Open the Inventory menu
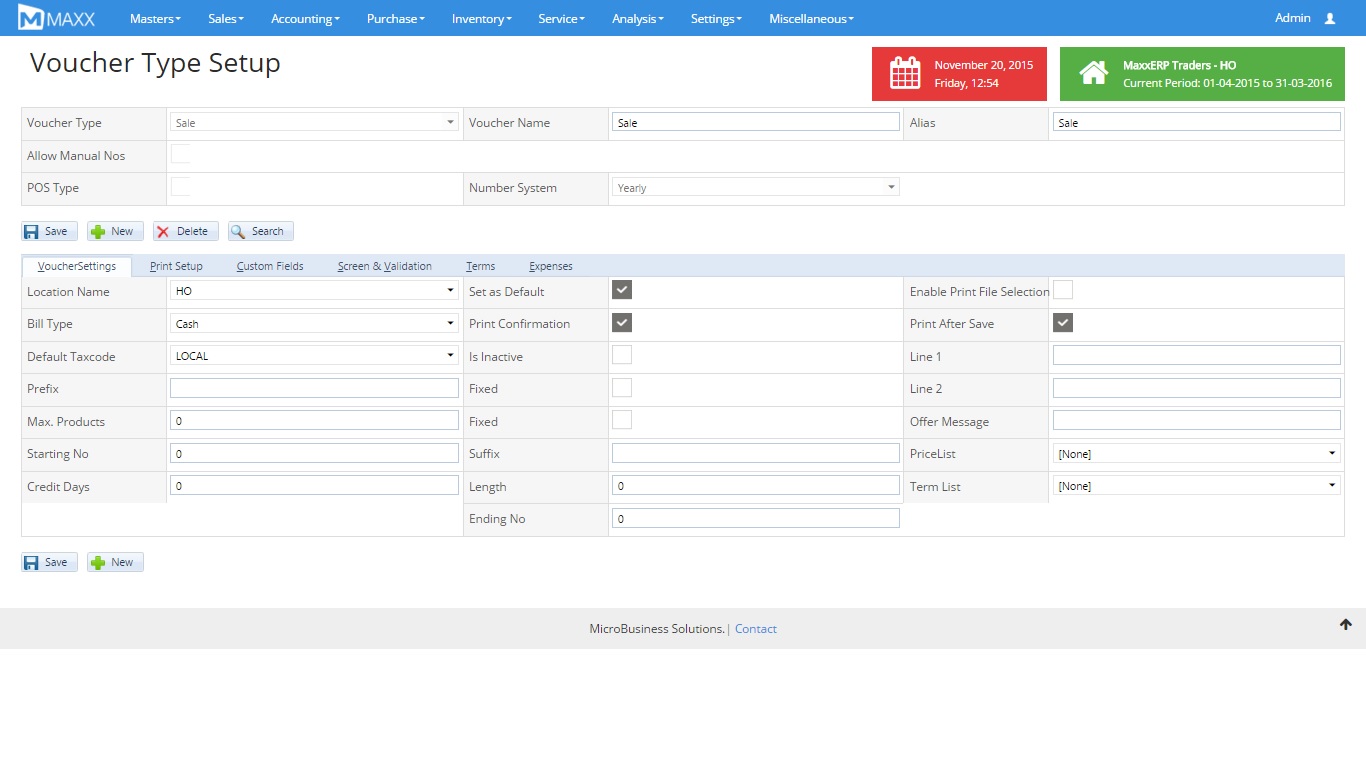The image size is (1366, 768). 481,18
